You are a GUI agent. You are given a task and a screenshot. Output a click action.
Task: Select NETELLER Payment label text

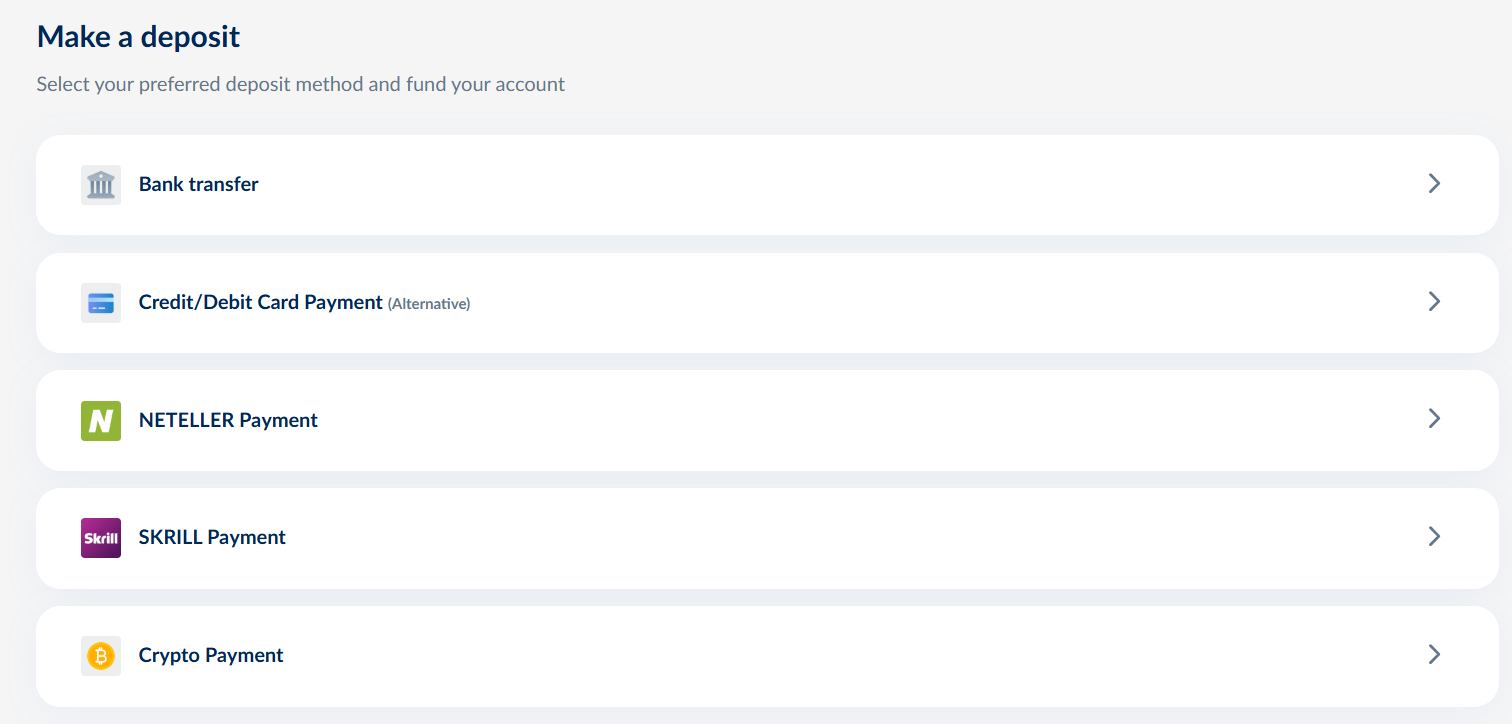(x=228, y=420)
